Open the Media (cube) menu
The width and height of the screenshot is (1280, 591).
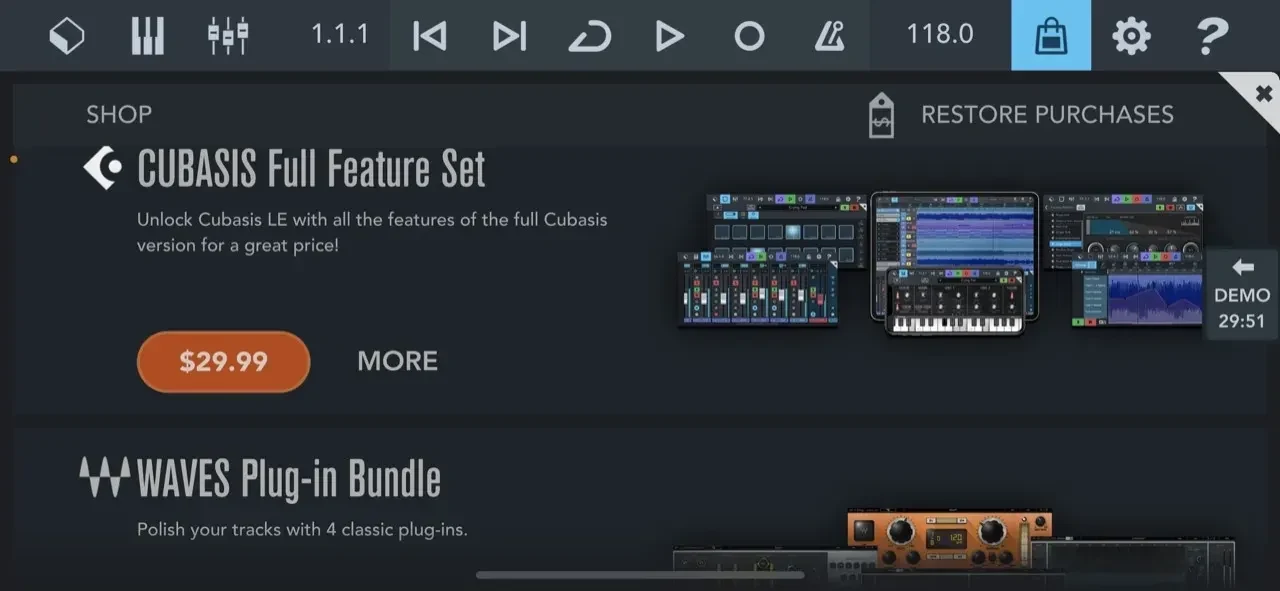(67, 36)
